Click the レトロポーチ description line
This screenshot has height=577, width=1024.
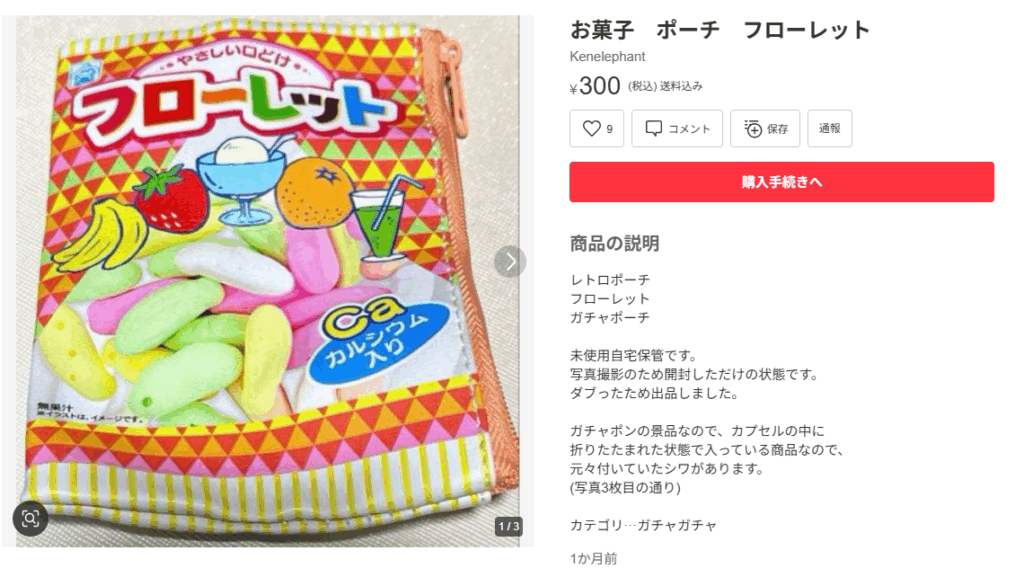pos(610,280)
